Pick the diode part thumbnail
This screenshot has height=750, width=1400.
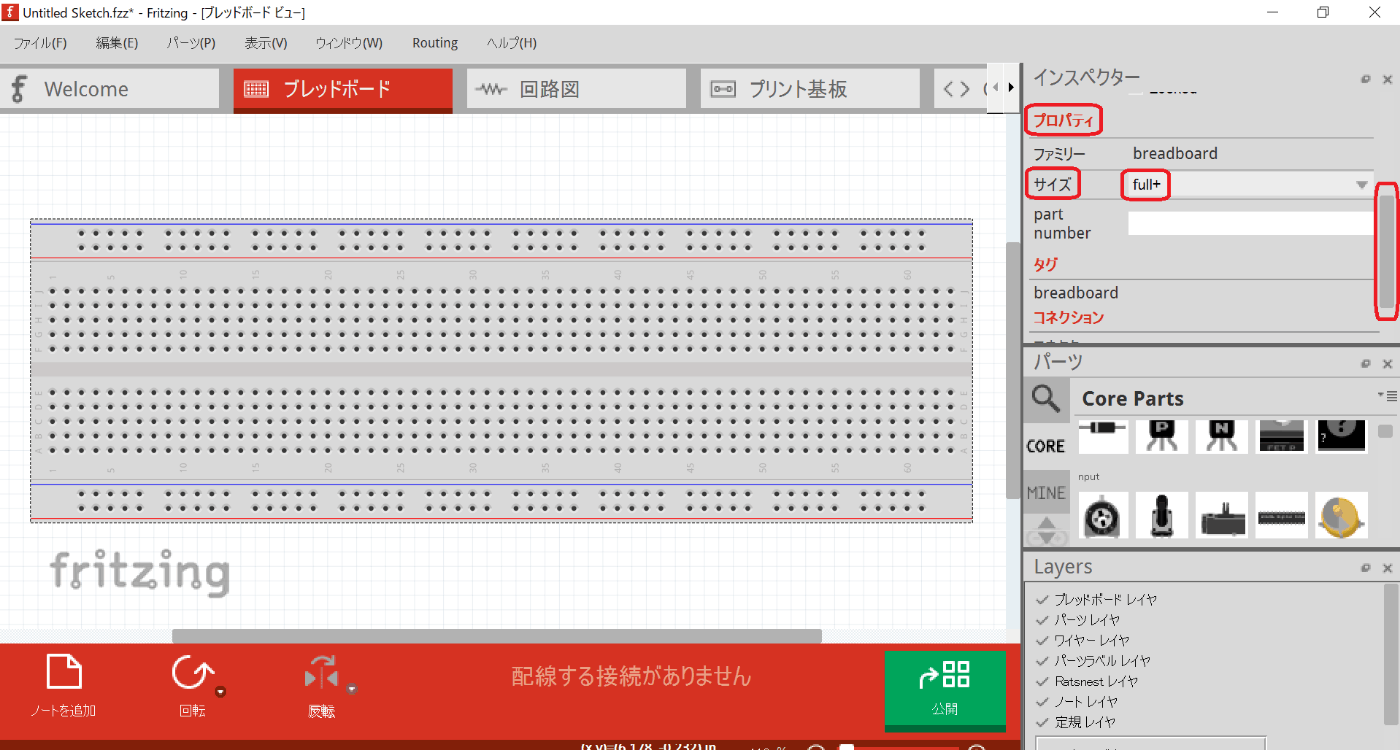coord(1104,436)
